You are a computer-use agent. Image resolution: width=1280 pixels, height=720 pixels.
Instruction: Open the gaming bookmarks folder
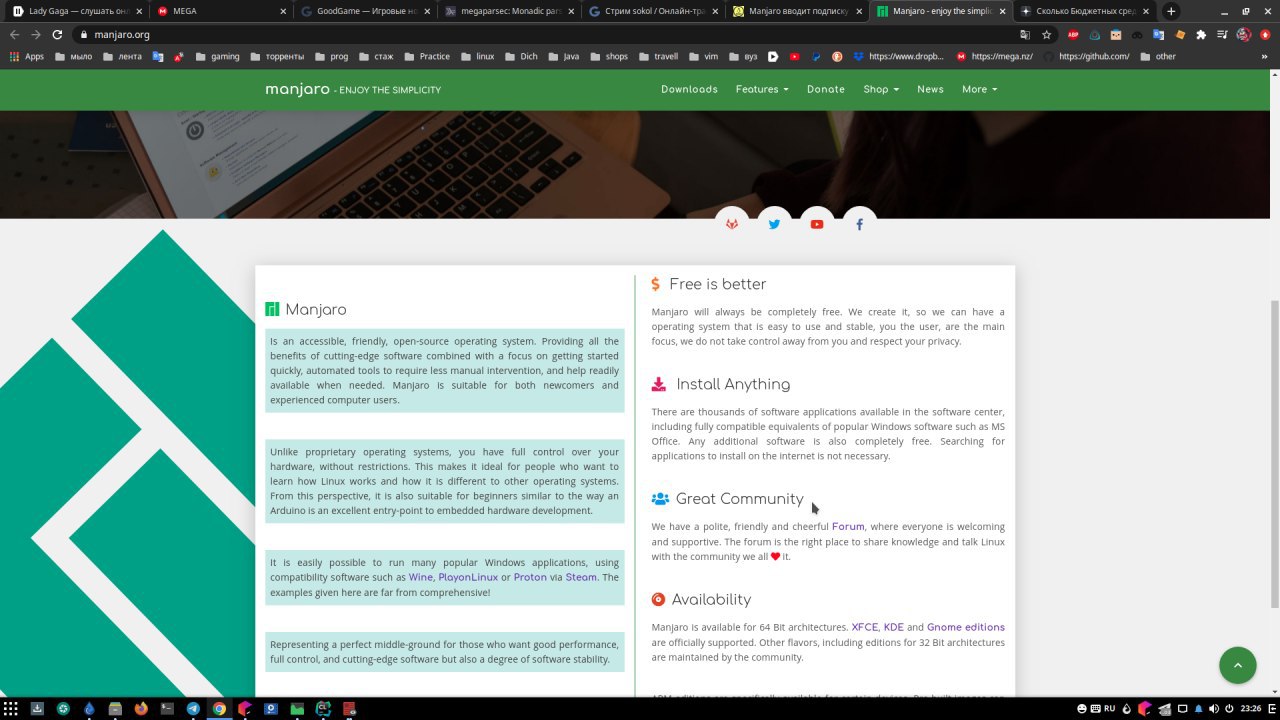pyautogui.click(x=217, y=56)
